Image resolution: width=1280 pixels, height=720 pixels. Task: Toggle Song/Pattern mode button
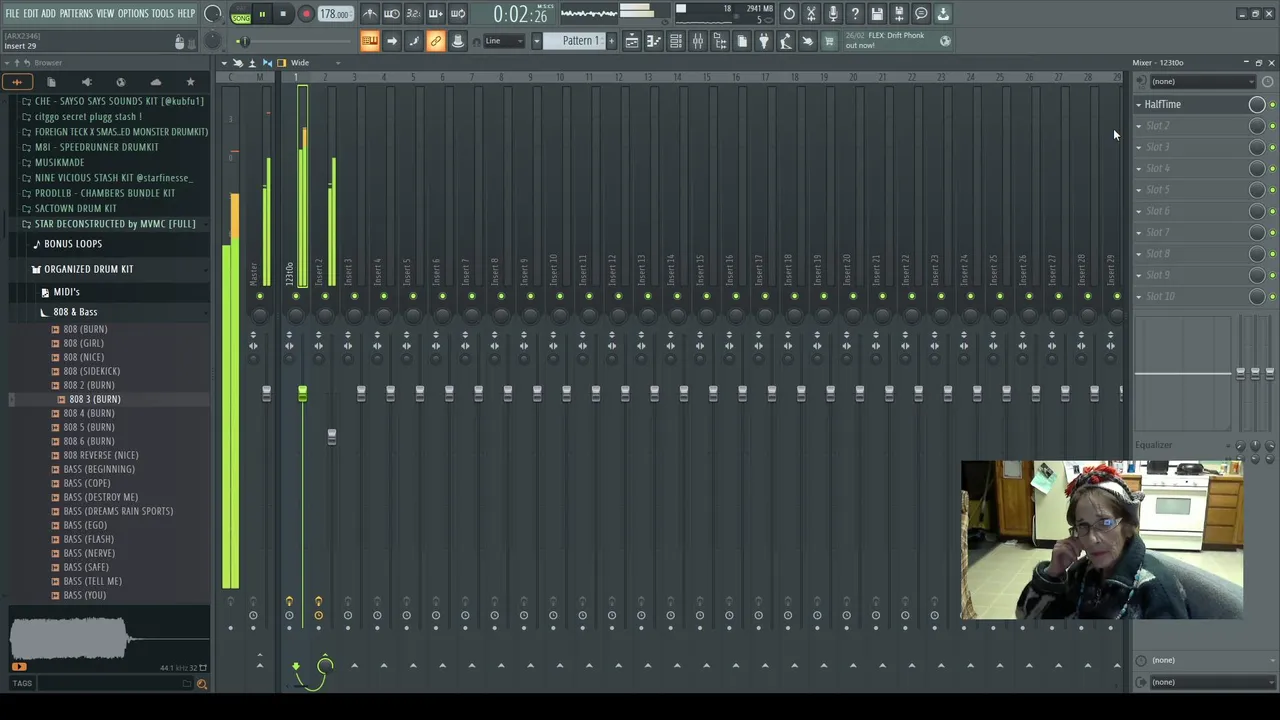241,15
